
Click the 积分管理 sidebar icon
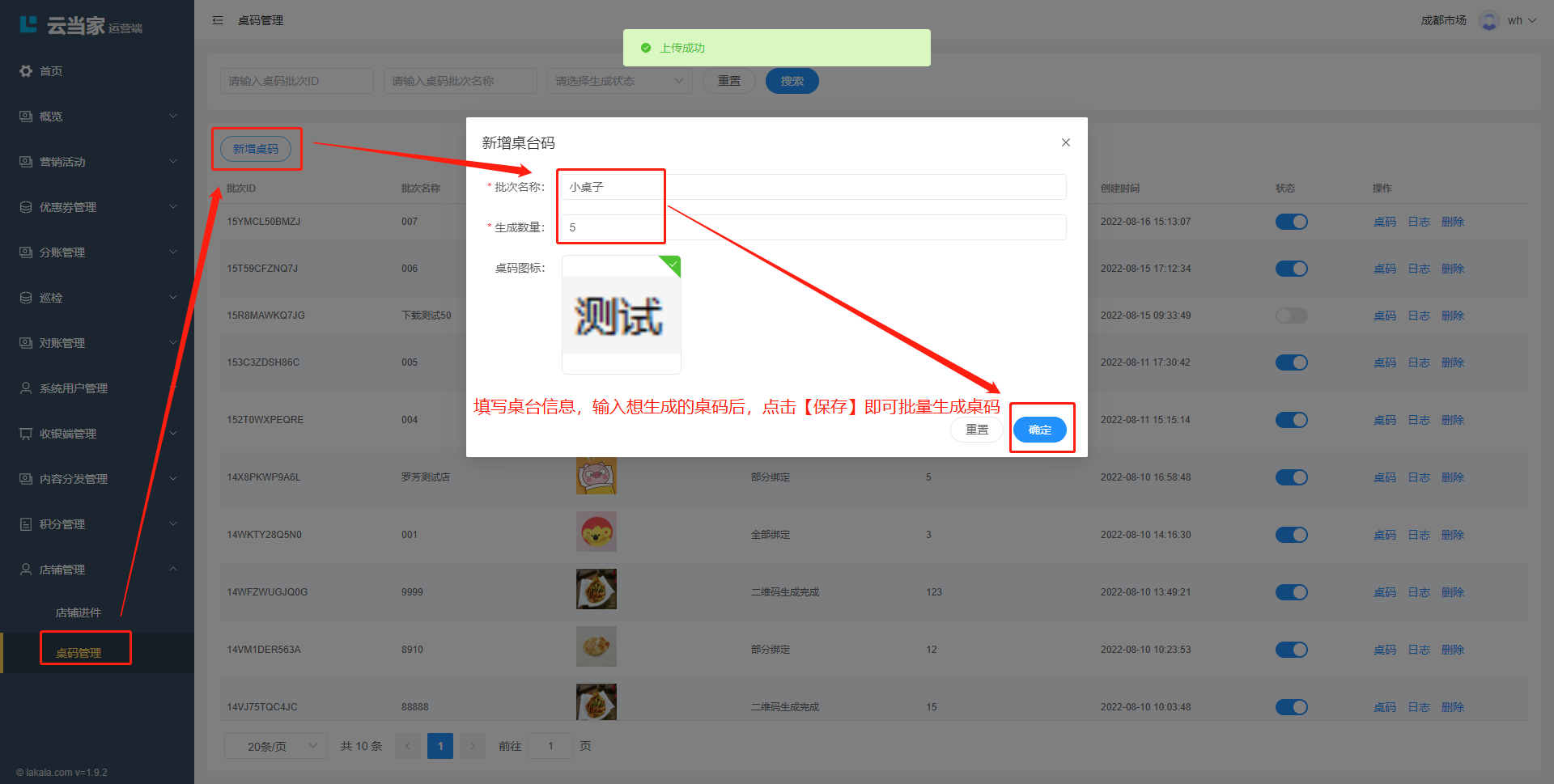tap(26, 524)
